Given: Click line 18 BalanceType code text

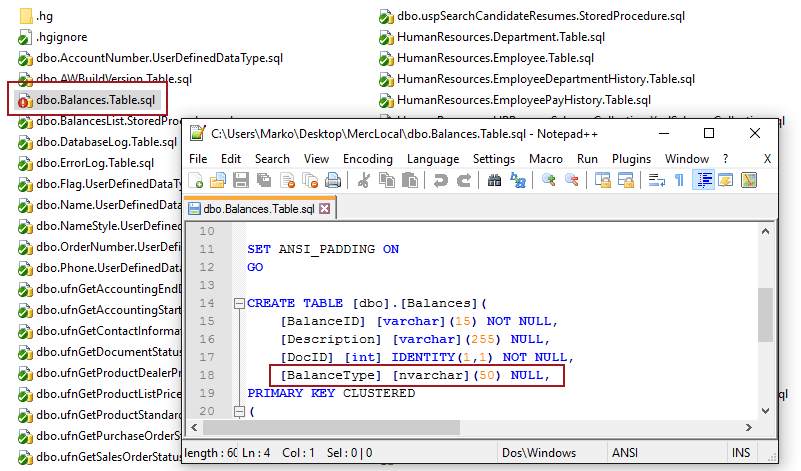Looking at the screenshot, I should pos(416,375).
